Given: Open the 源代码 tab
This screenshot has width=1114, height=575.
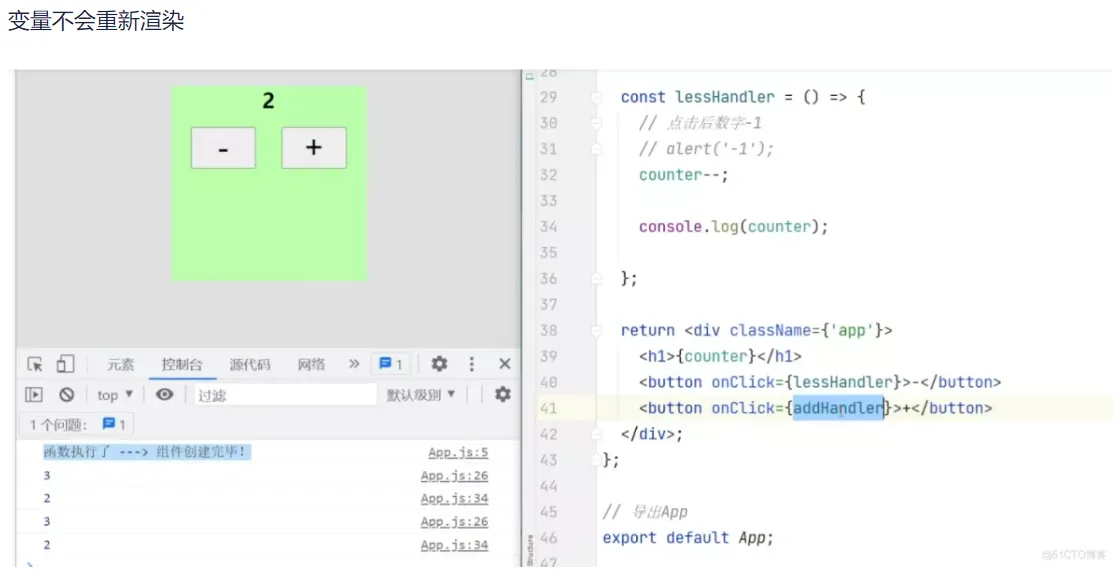Looking at the screenshot, I should pos(249,365).
